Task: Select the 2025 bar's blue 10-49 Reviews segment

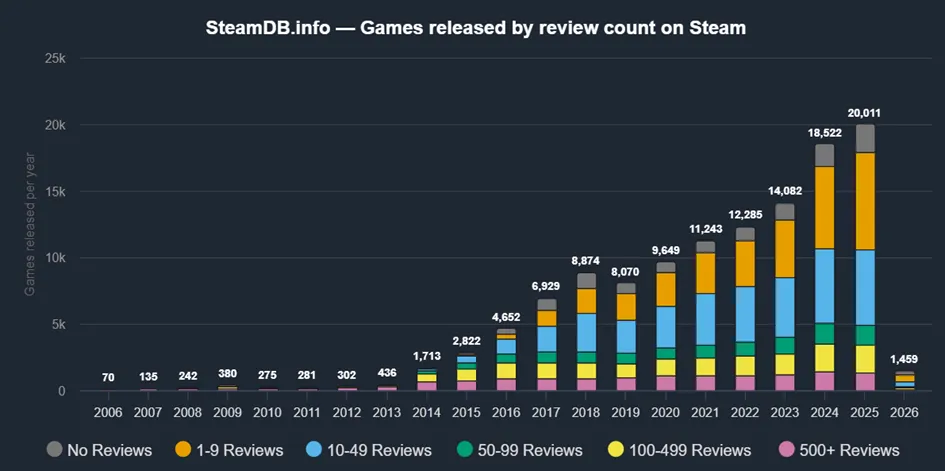Action: coord(865,287)
